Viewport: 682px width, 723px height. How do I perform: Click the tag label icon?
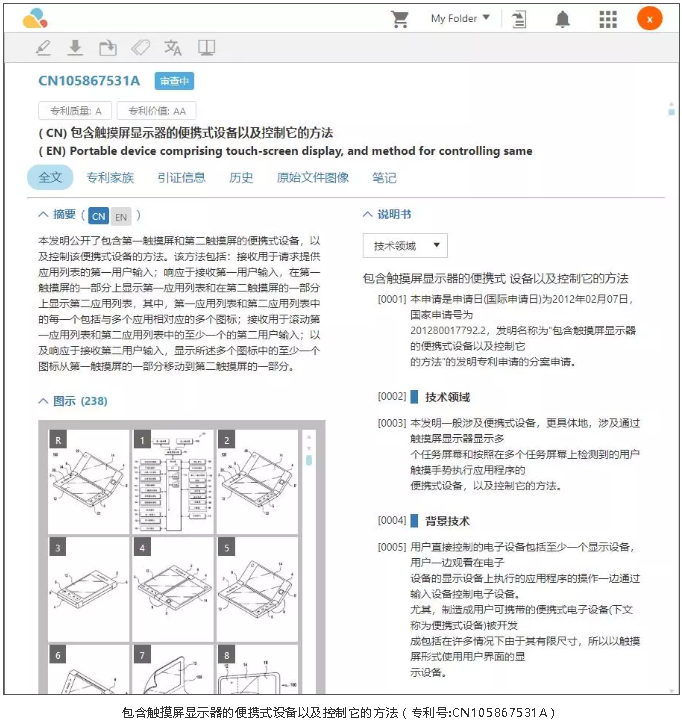(140, 48)
